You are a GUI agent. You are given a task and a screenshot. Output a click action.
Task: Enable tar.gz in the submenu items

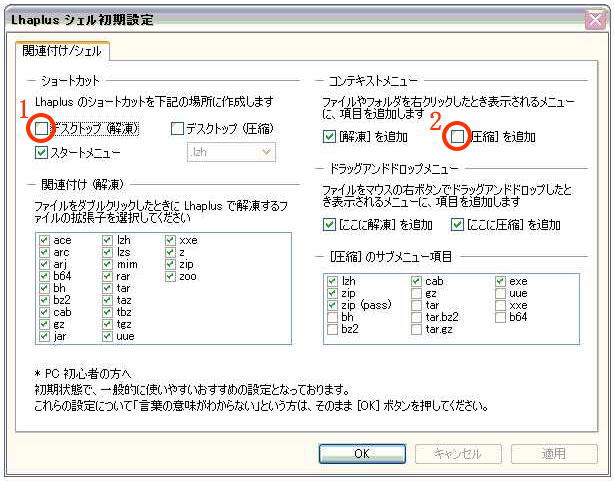[416, 329]
